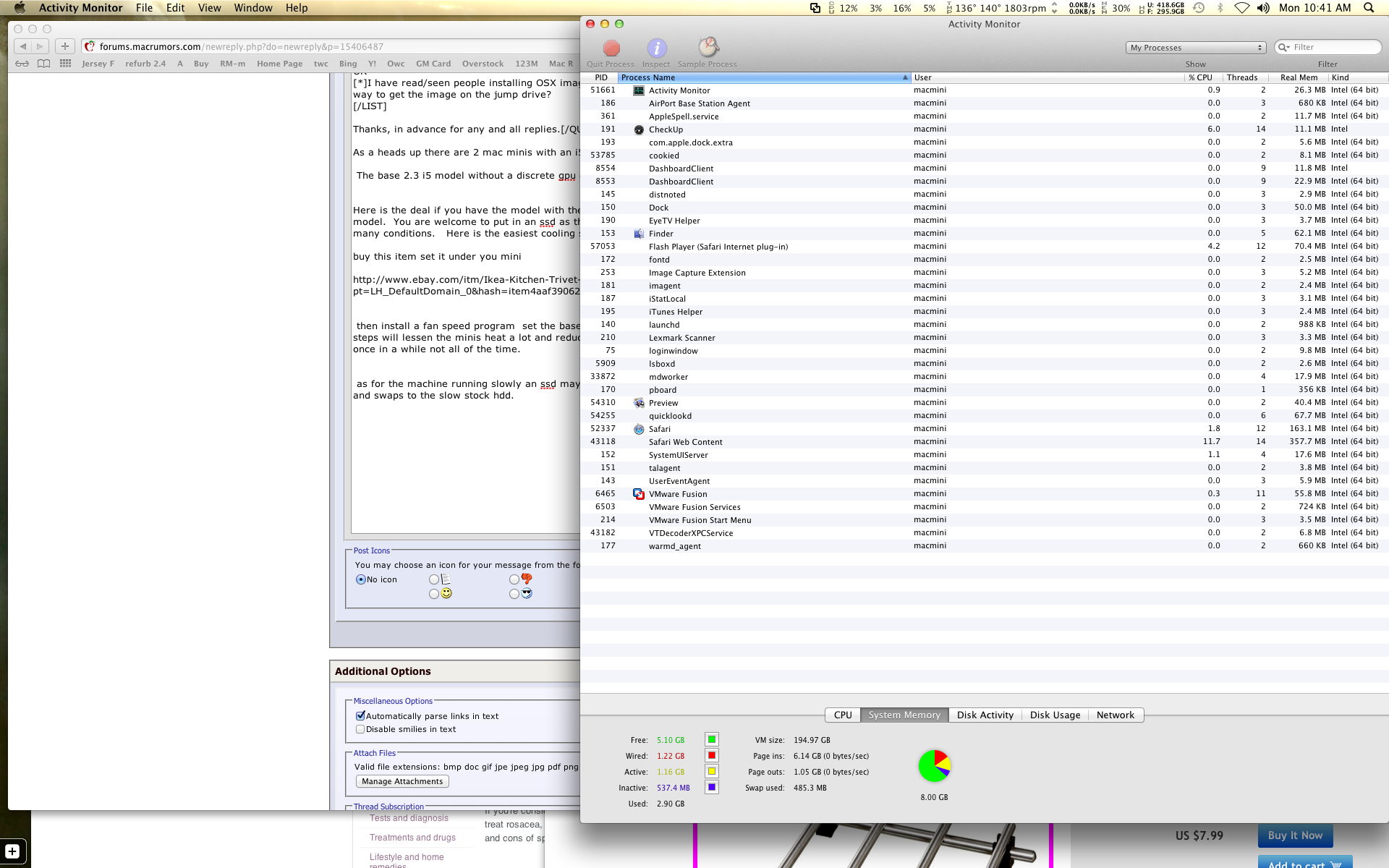Select the Finder process icon

639,234
